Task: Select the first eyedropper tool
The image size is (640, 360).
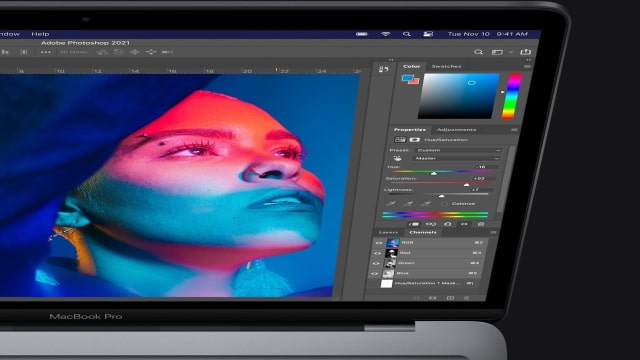Action: 391,203
